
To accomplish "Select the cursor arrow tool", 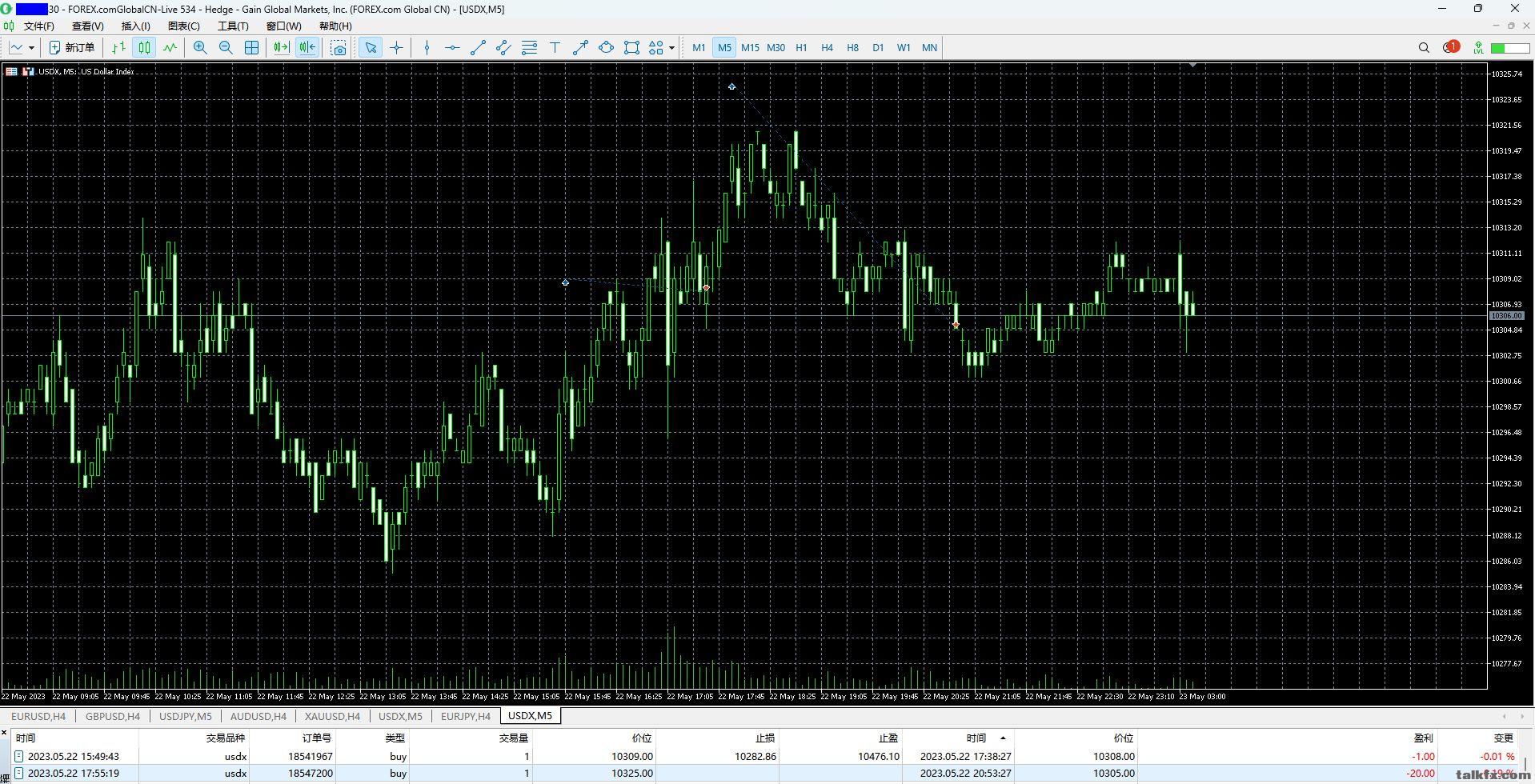I will click(371, 48).
